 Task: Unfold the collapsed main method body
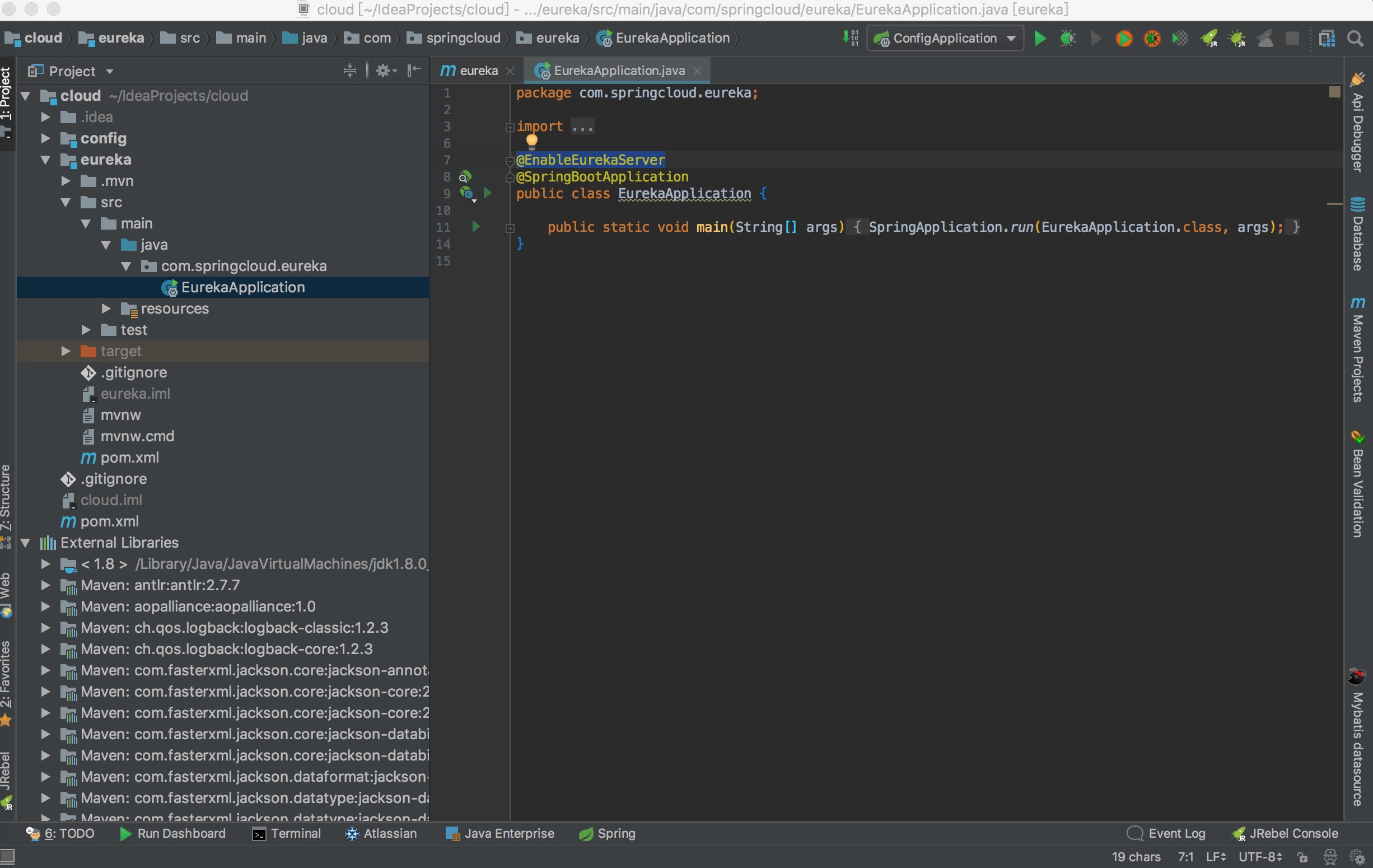(x=510, y=227)
